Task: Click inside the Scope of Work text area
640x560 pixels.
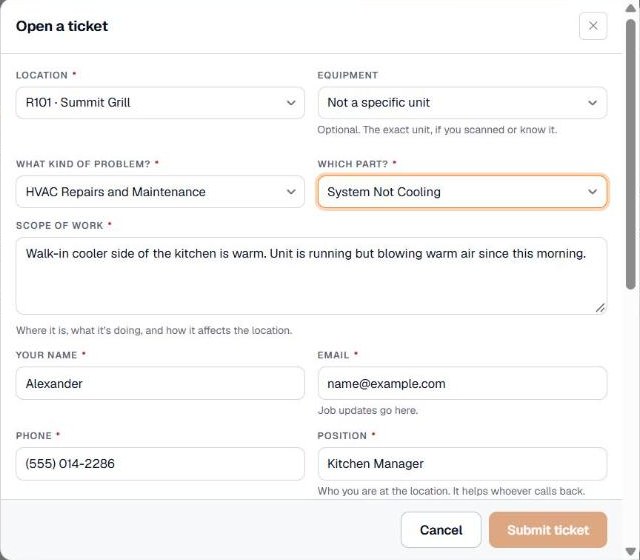Action: (311, 276)
